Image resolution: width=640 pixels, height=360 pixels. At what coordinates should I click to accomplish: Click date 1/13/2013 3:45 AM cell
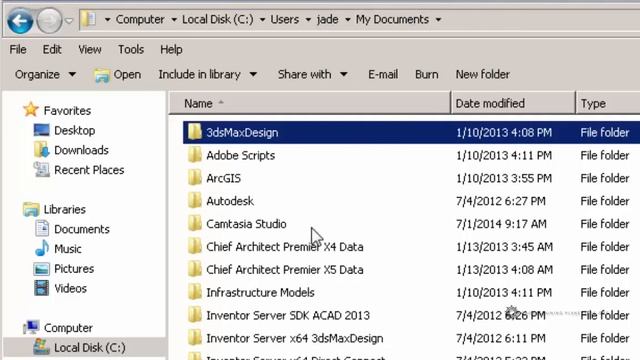click(x=504, y=247)
